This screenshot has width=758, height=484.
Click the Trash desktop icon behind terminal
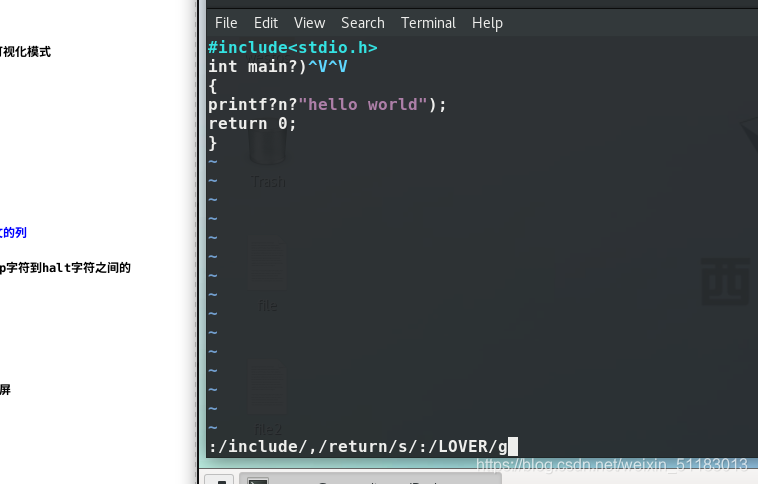click(268, 154)
